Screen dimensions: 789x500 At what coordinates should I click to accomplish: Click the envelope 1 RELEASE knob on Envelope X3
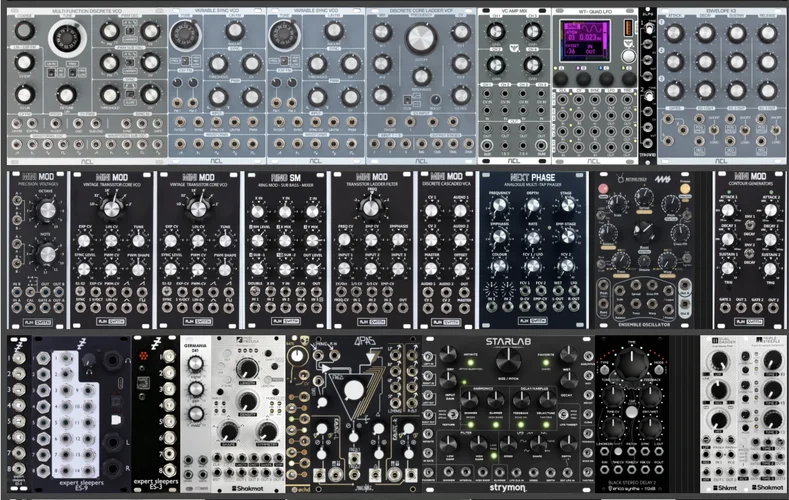pos(767,33)
